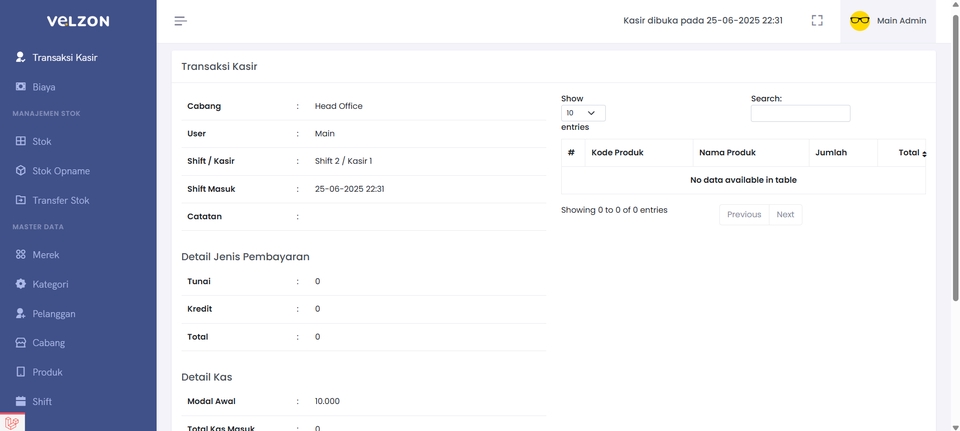Click the Main Admin avatar image
Screen dimensions: 960x431
(860, 21)
